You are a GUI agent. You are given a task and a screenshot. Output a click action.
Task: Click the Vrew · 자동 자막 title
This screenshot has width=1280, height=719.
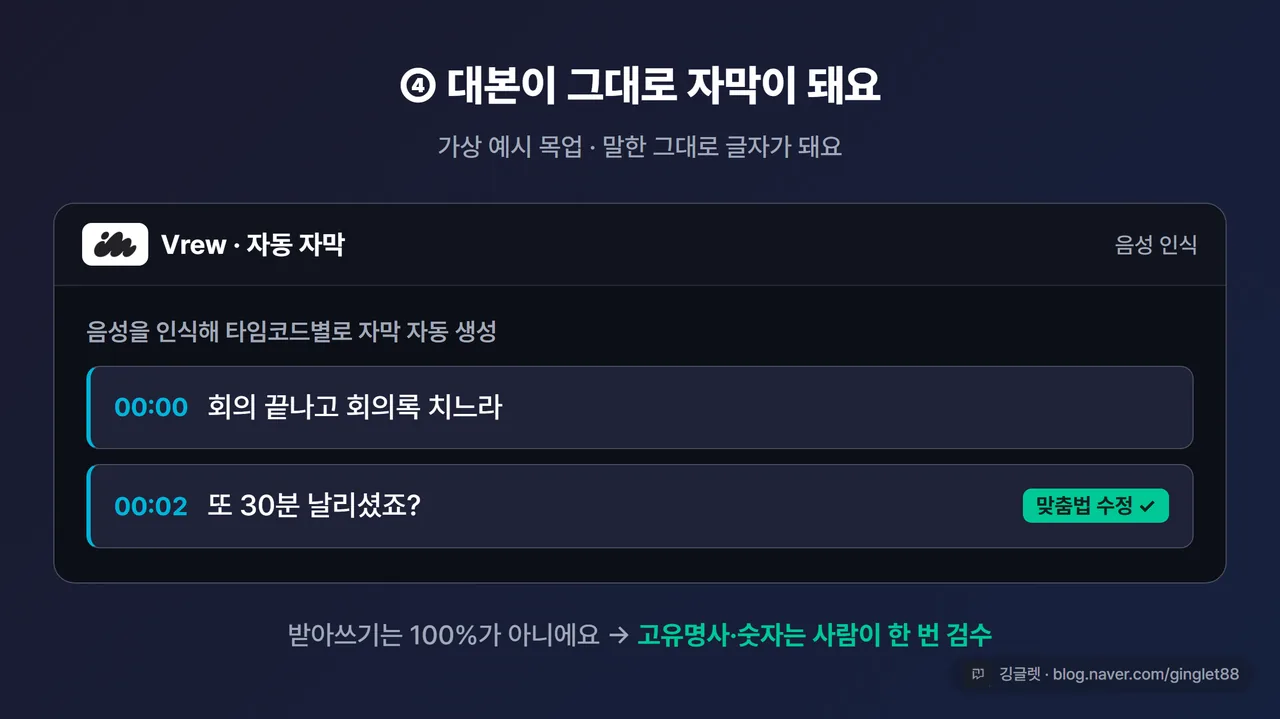(253, 245)
